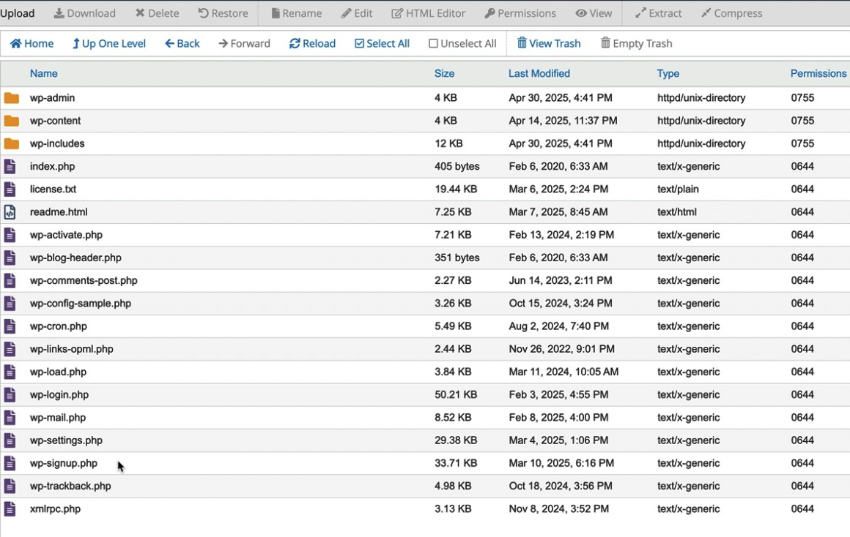The image size is (850, 537).
Task: Open the Permissions dialog button
Action: click(520, 13)
